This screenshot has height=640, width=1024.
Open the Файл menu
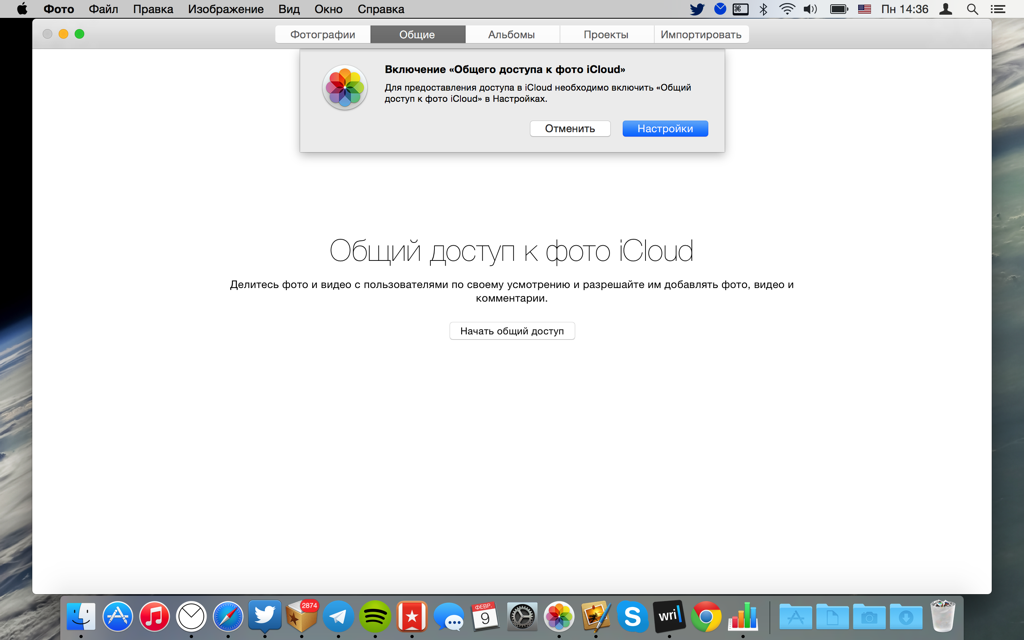[103, 9]
